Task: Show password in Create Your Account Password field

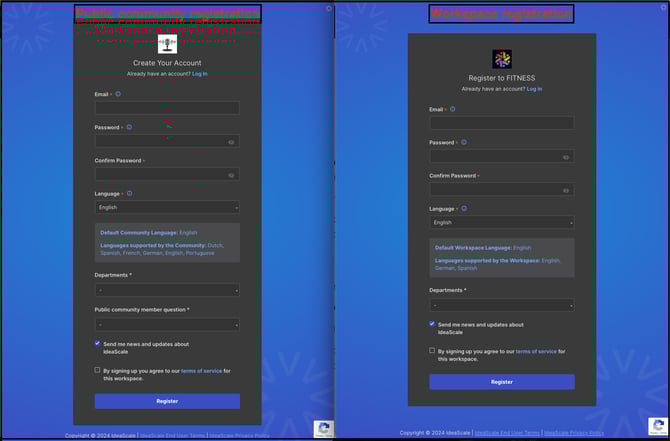Action: click(231, 142)
